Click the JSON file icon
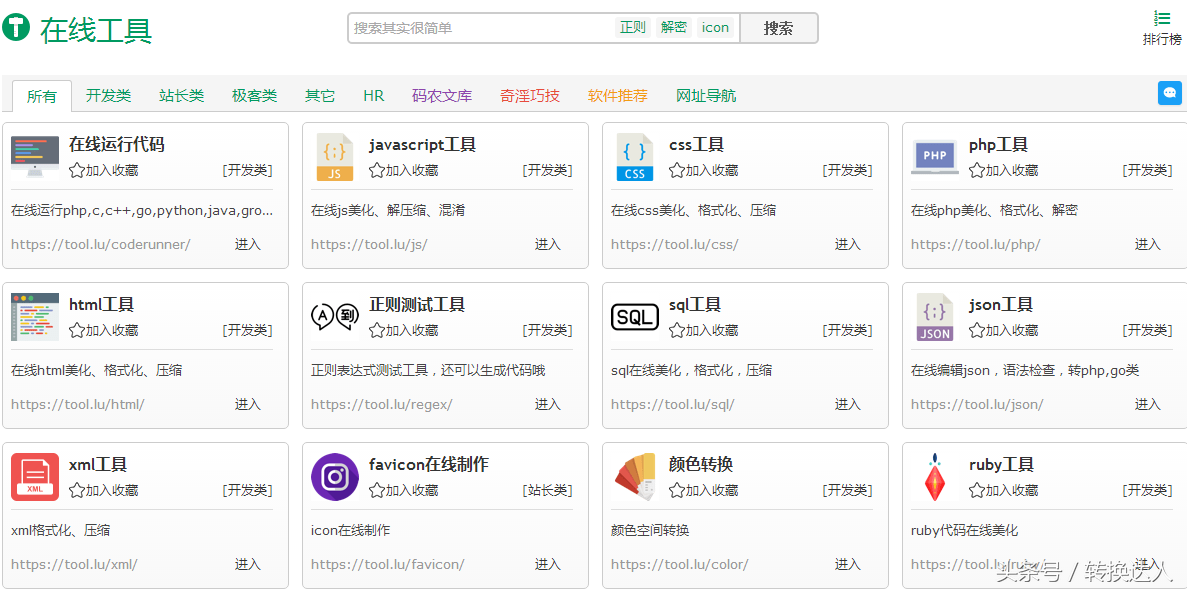The image size is (1187, 591). click(x=934, y=317)
